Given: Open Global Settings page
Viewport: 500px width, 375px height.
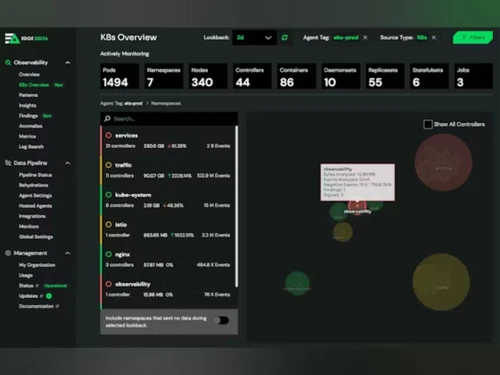Looking at the screenshot, I should tap(36, 237).
